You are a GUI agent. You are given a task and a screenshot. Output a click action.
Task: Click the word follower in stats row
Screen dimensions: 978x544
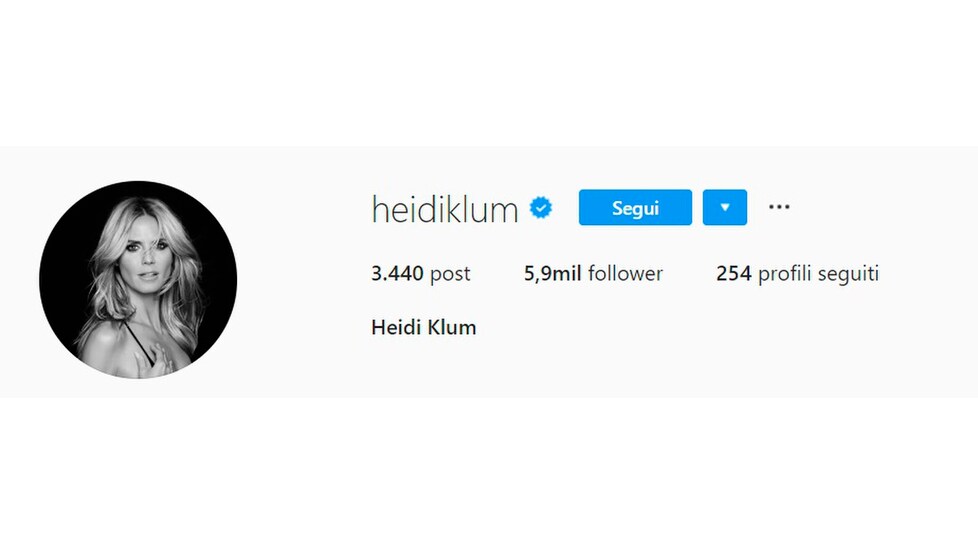pyautogui.click(x=626, y=273)
